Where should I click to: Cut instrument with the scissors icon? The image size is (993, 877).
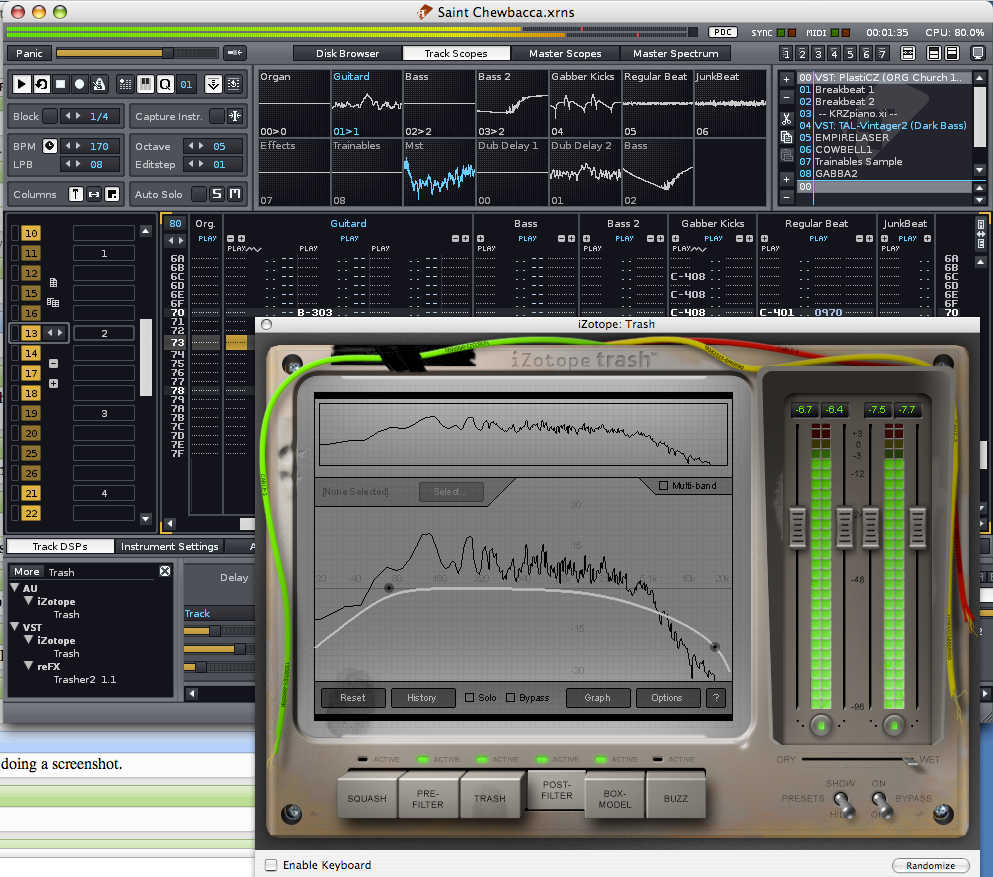[786, 118]
